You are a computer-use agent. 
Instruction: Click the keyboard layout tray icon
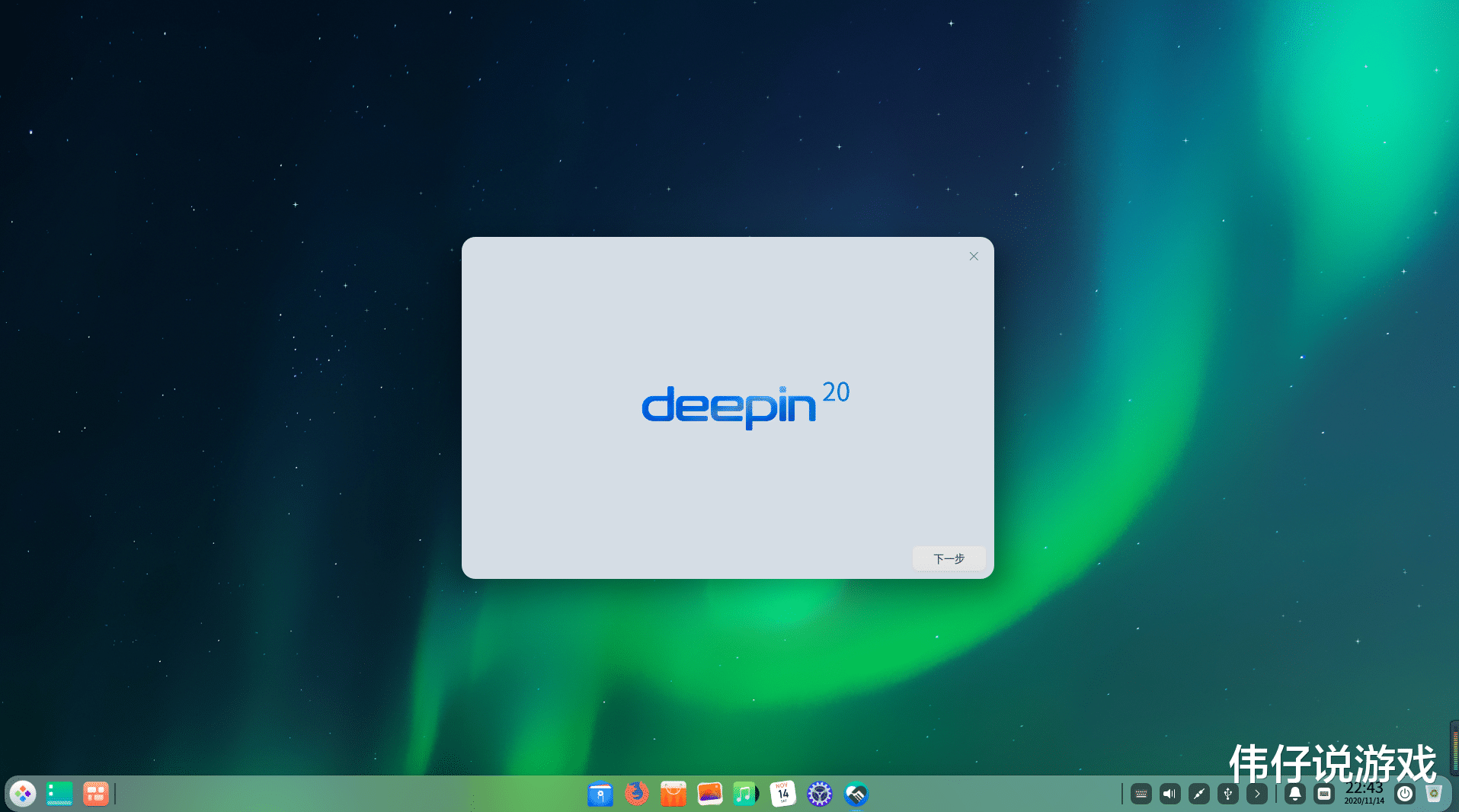click(1324, 794)
